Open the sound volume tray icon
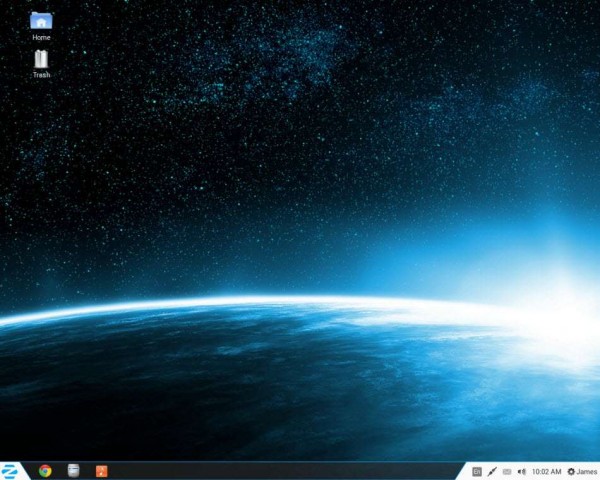Image resolution: width=600 pixels, height=480 pixels. coord(521,472)
